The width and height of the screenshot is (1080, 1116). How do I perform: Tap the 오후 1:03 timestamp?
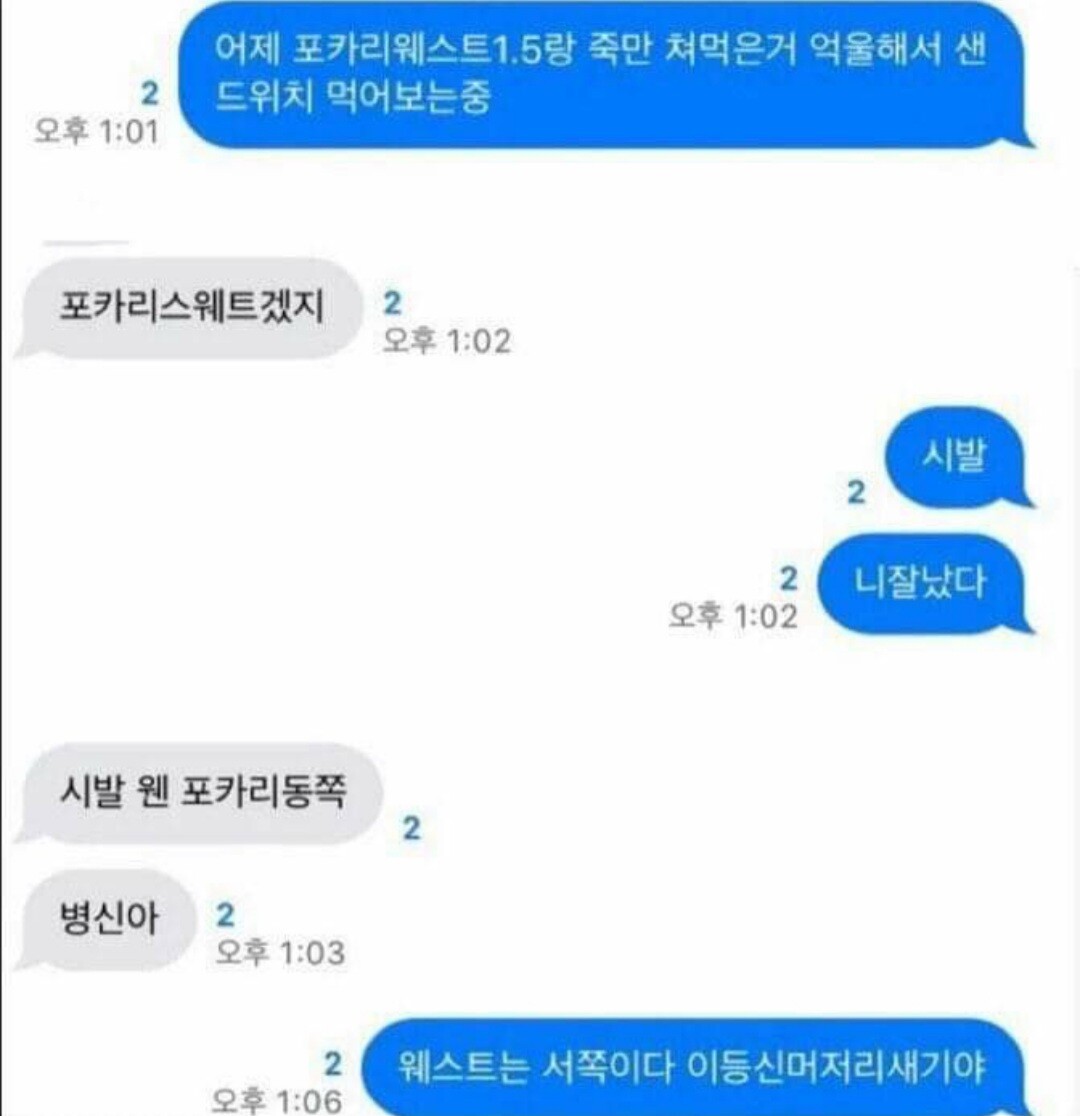click(x=281, y=952)
